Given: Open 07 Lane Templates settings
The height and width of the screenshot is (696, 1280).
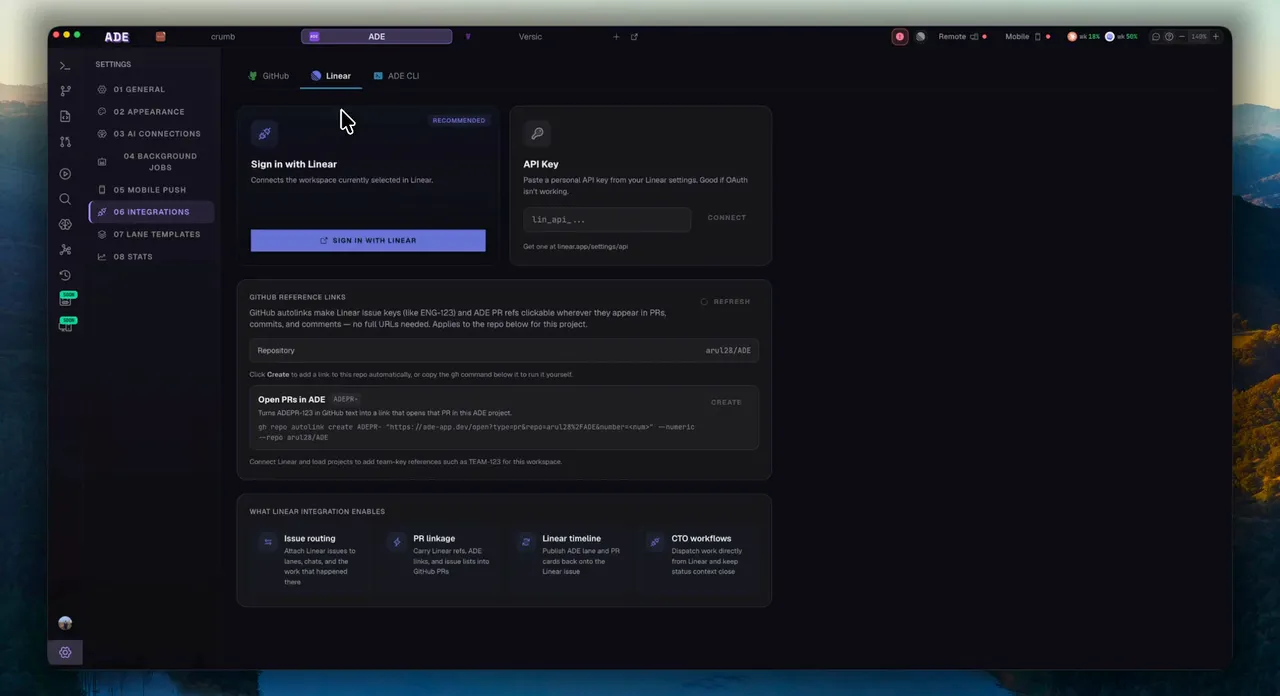Looking at the screenshot, I should coord(151,234).
